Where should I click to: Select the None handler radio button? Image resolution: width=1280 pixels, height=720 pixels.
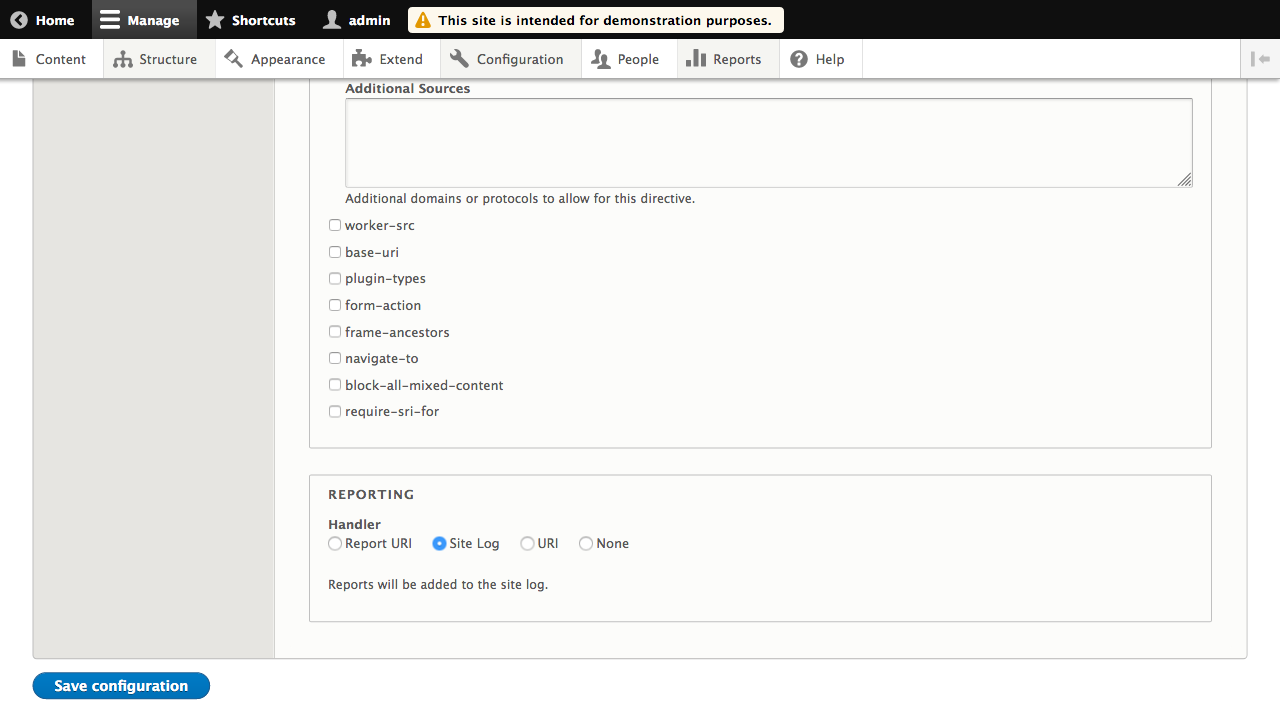pyautogui.click(x=586, y=543)
